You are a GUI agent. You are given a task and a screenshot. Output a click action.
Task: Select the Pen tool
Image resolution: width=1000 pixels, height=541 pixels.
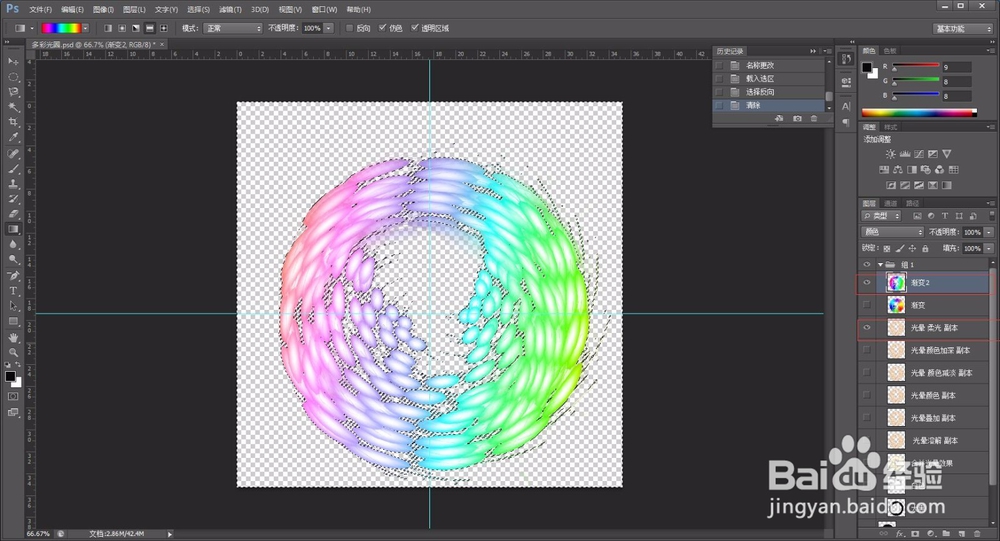point(13,276)
